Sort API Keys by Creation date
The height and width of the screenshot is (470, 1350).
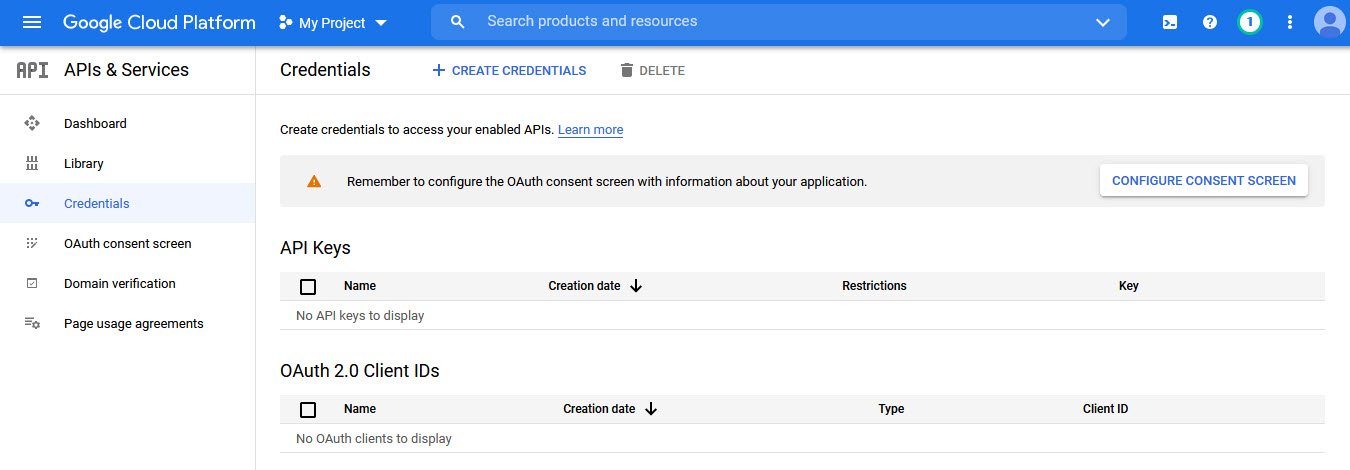[584, 286]
